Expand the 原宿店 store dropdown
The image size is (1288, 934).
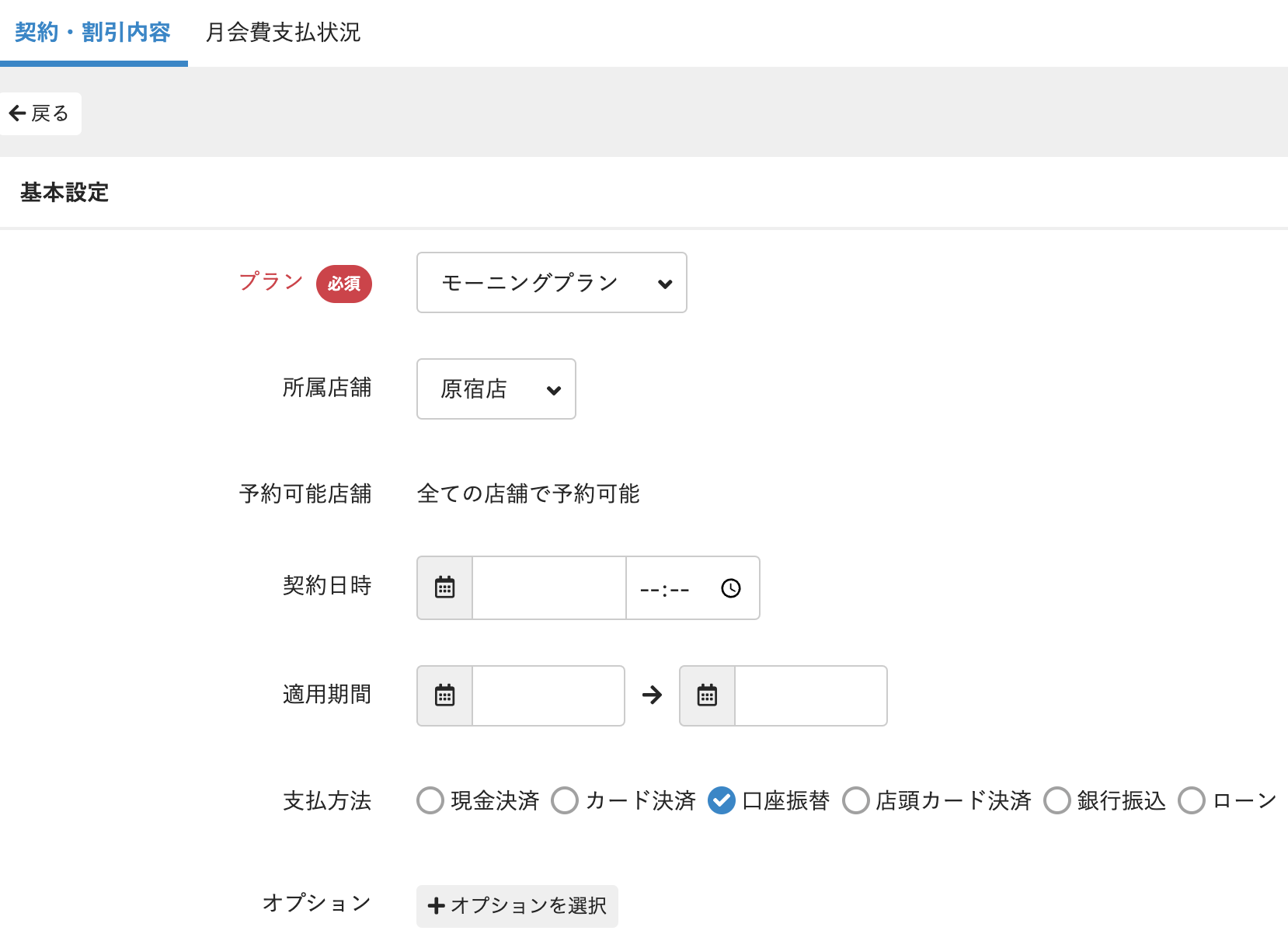coord(496,389)
